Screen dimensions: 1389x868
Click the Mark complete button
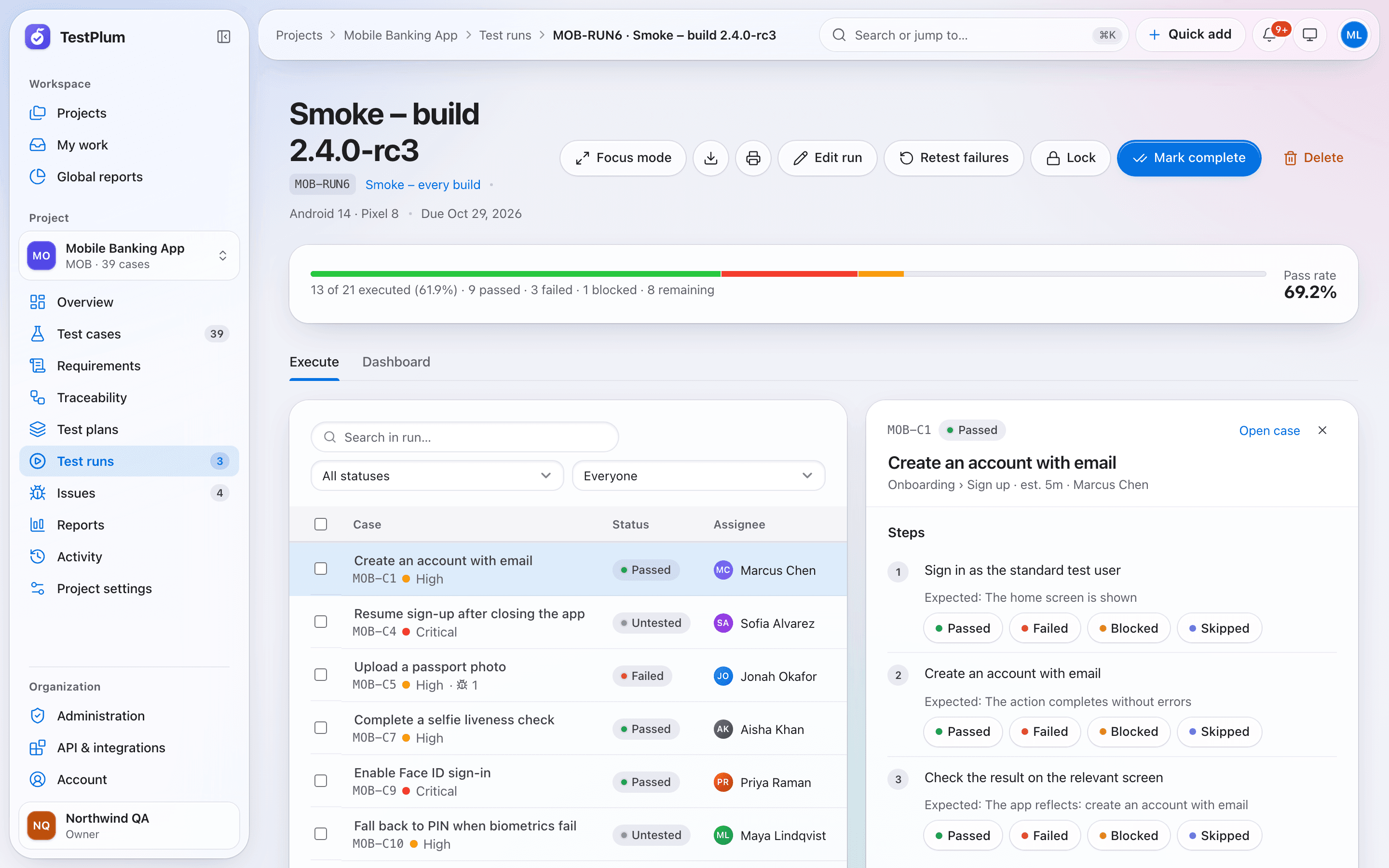click(1189, 158)
